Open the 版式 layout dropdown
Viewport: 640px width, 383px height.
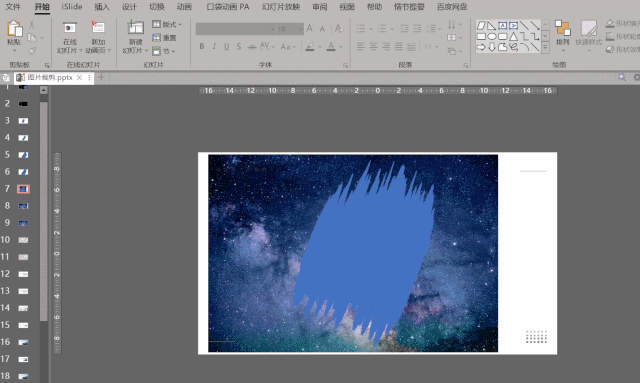pos(167,24)
